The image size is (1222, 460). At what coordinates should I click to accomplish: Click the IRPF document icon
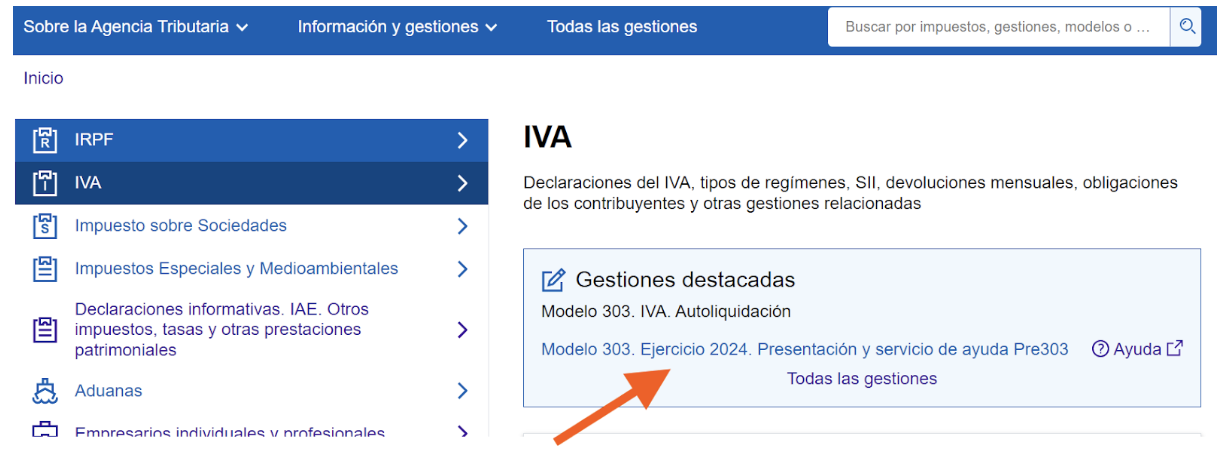(x=45, y=140)
